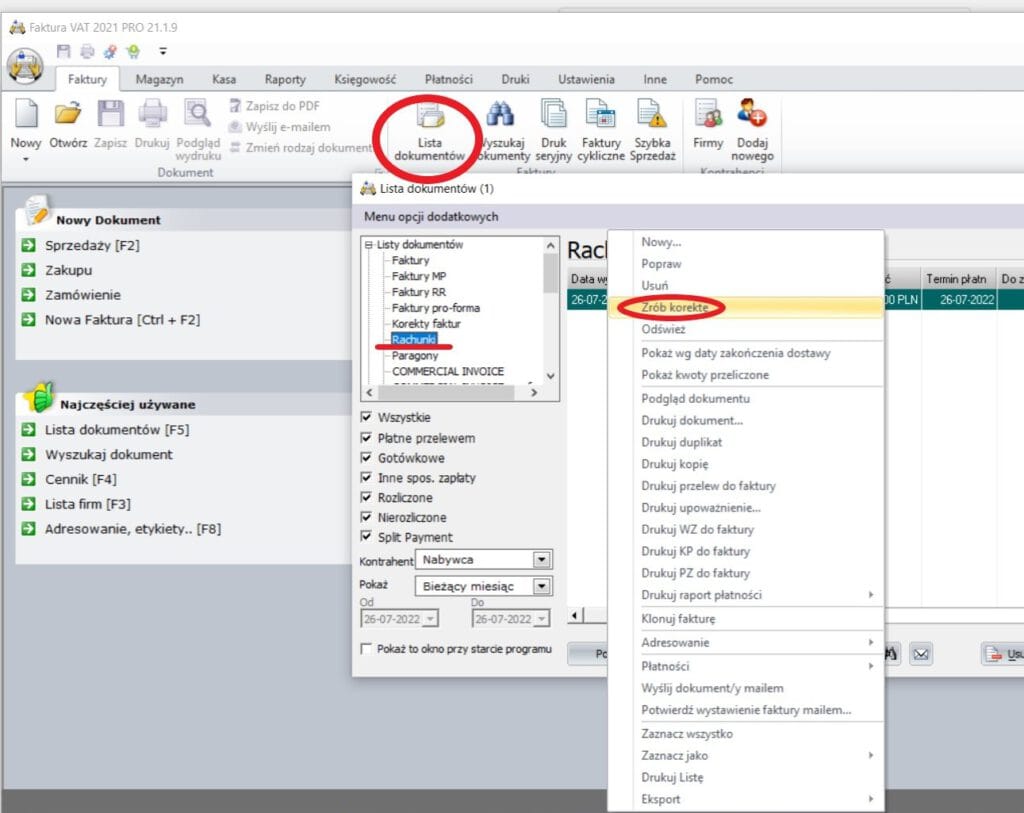
Task: Open the Kontrahent Nabywca dropdown
Action: 542,560
